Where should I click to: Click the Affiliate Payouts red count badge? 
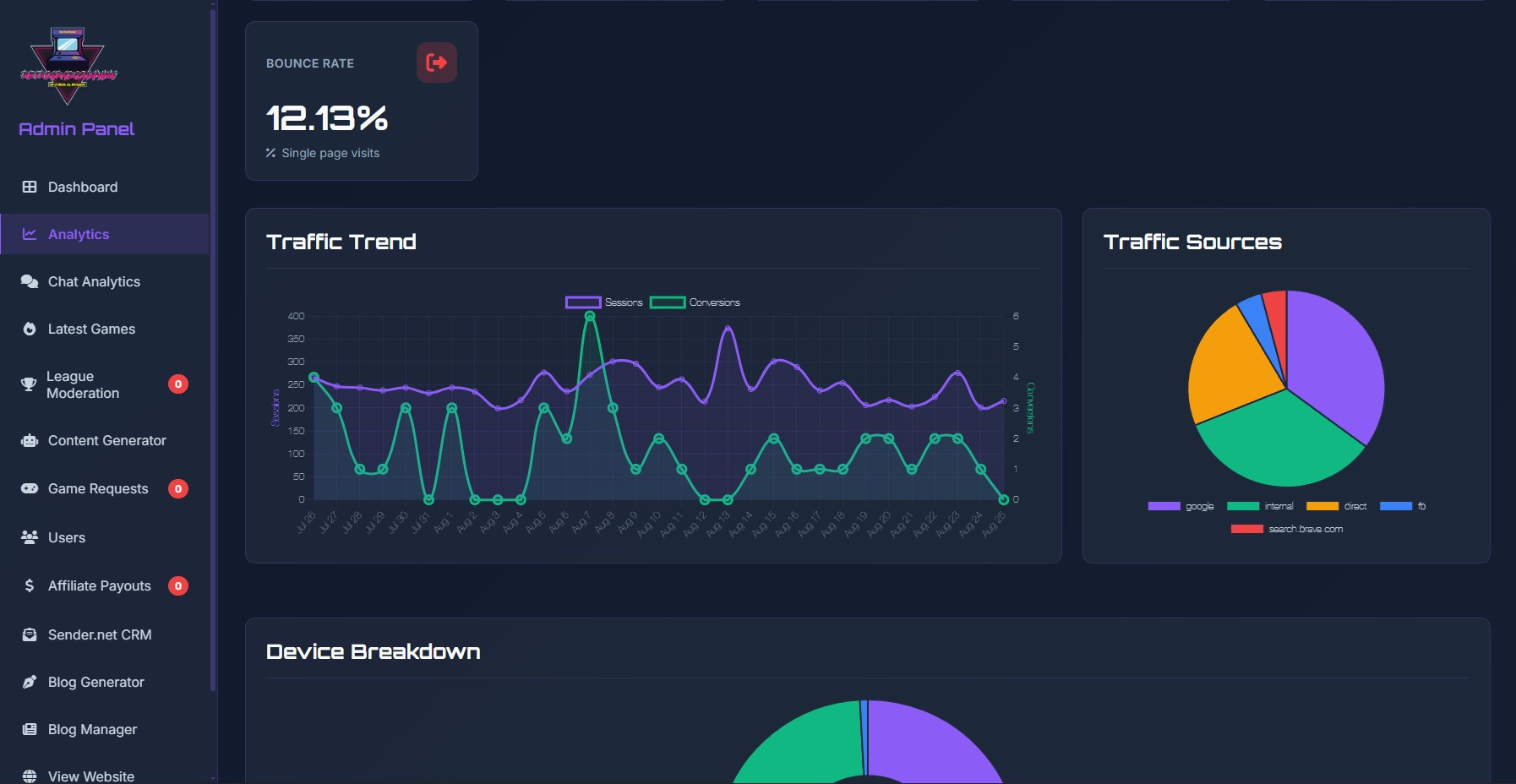[x=178, y=585]
